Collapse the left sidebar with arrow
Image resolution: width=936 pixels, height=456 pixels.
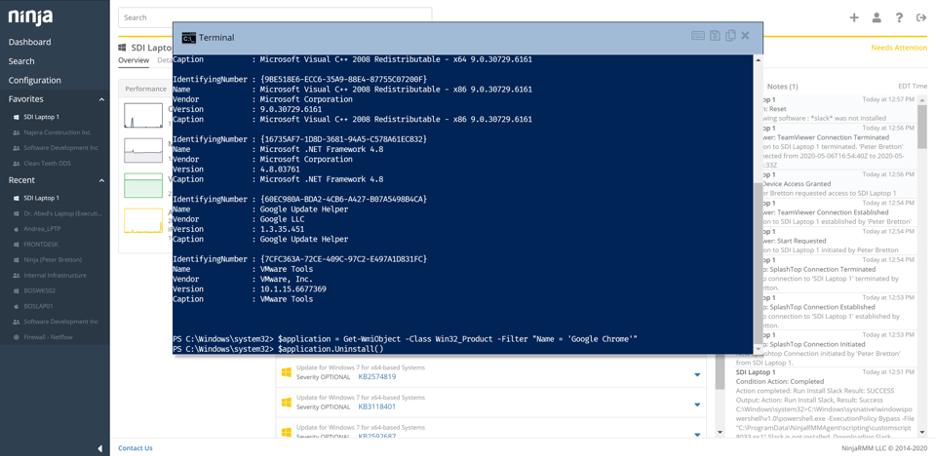tap(100, 448)
